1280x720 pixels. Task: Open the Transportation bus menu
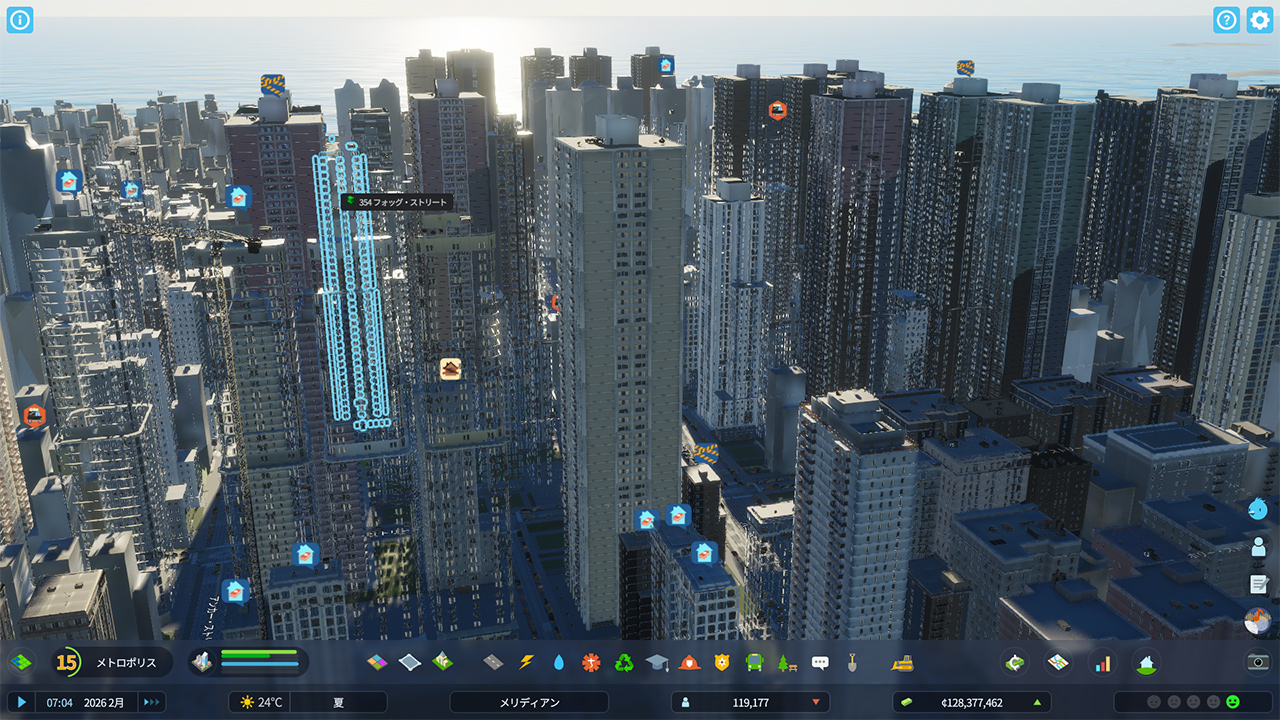coord(754,662)
